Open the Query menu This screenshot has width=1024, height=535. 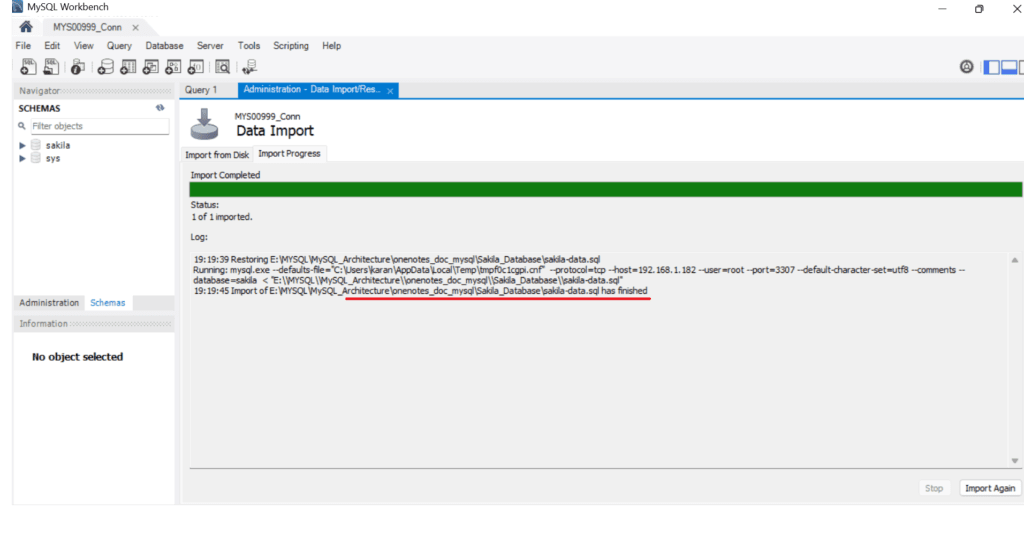pos(119,46)
